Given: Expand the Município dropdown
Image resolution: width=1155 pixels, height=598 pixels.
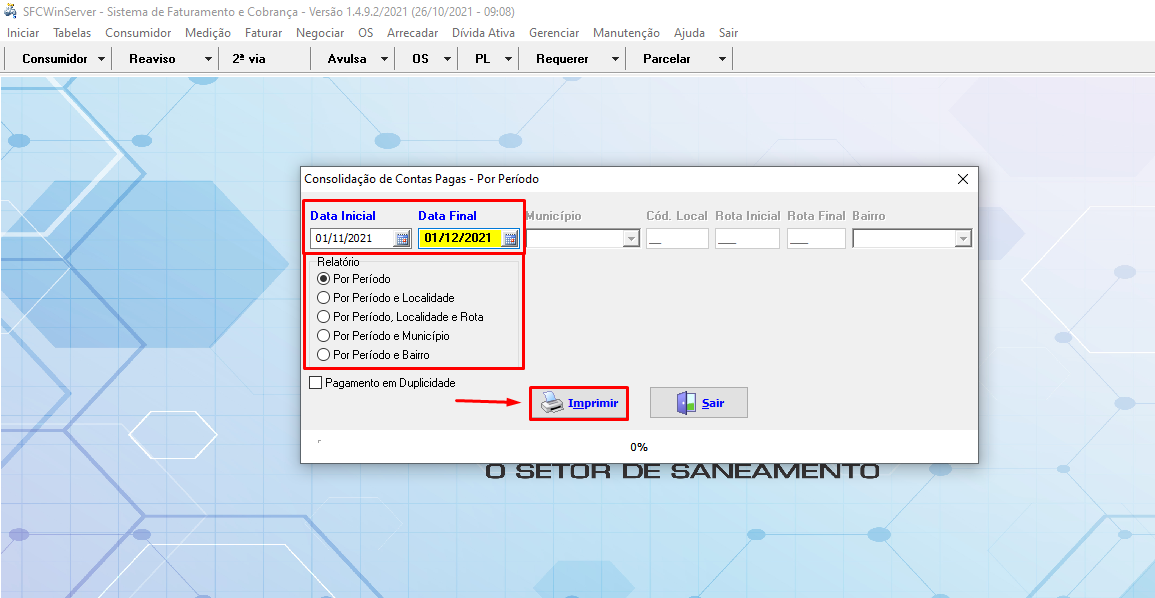Looking at the screenshot, I should [x=631, y=239].
